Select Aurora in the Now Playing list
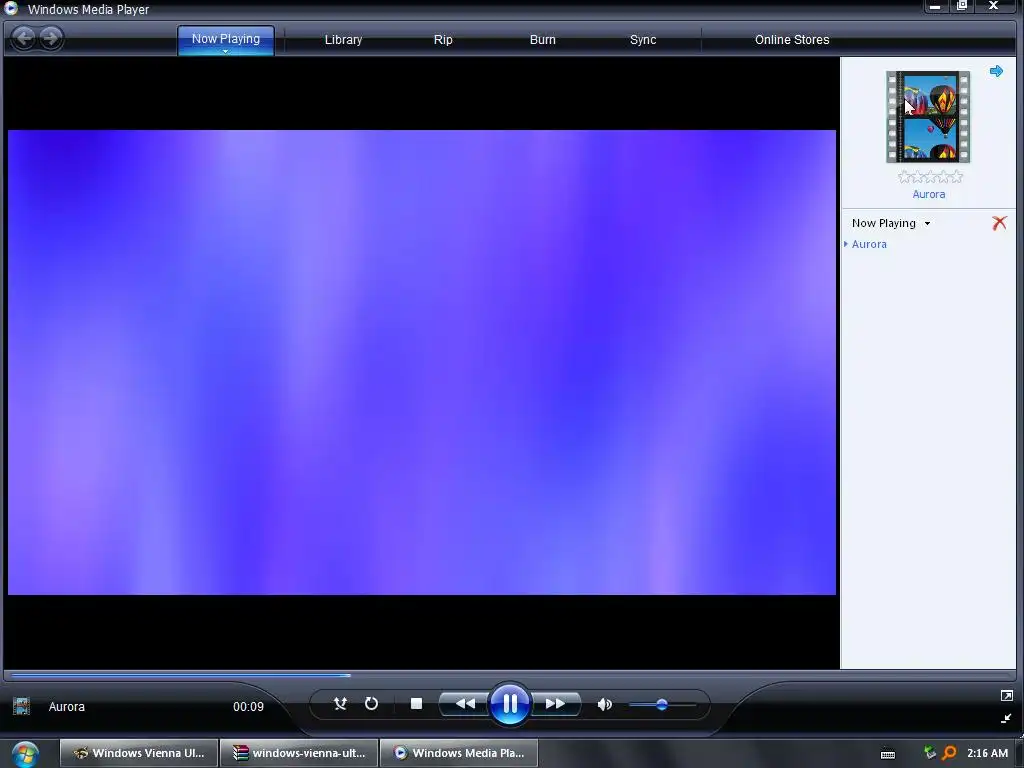The height and width of the screenshot is (768, 1024). tap(869, 244)
